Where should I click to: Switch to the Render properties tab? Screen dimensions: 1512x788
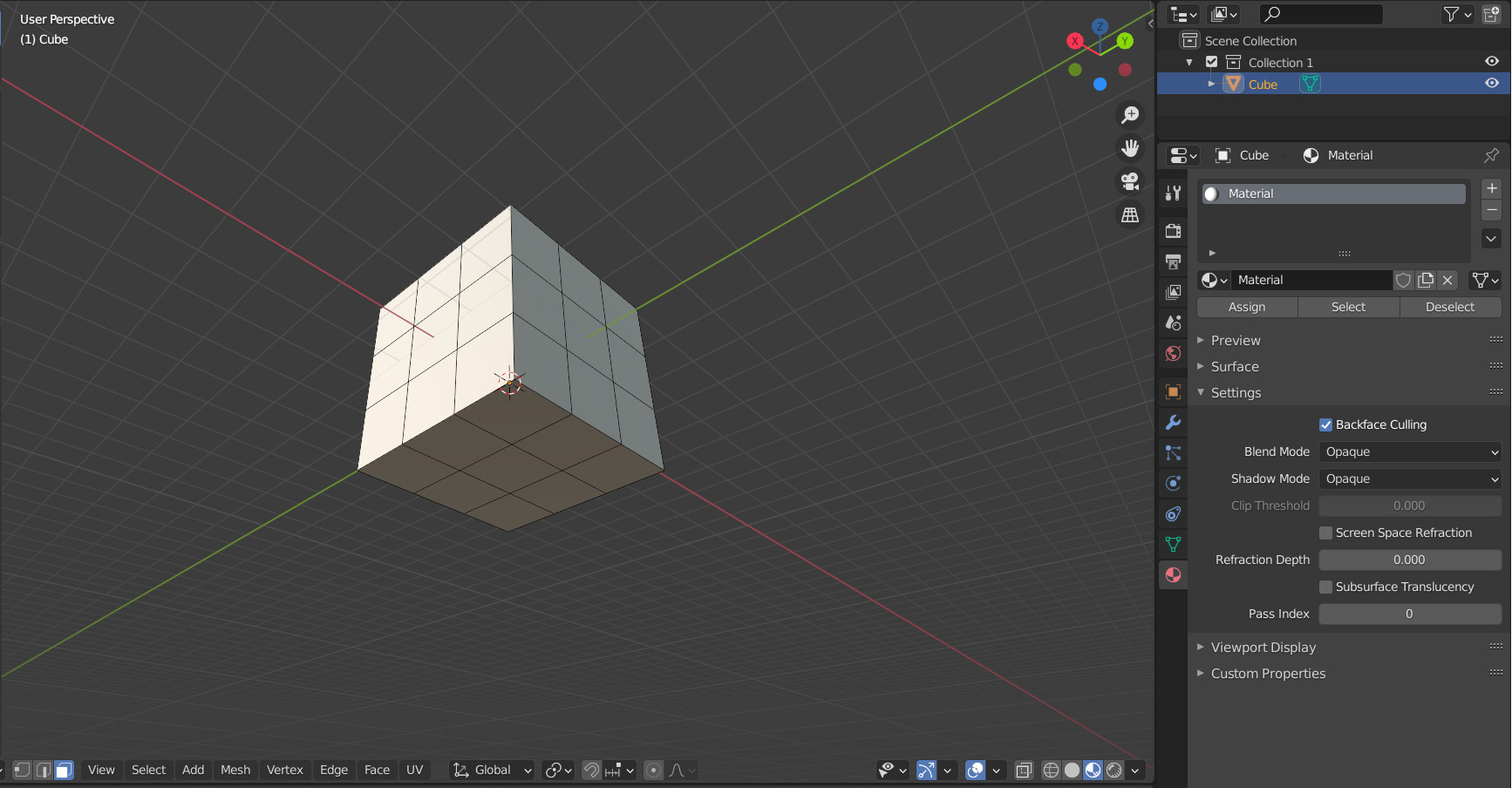pos(1173,230)
